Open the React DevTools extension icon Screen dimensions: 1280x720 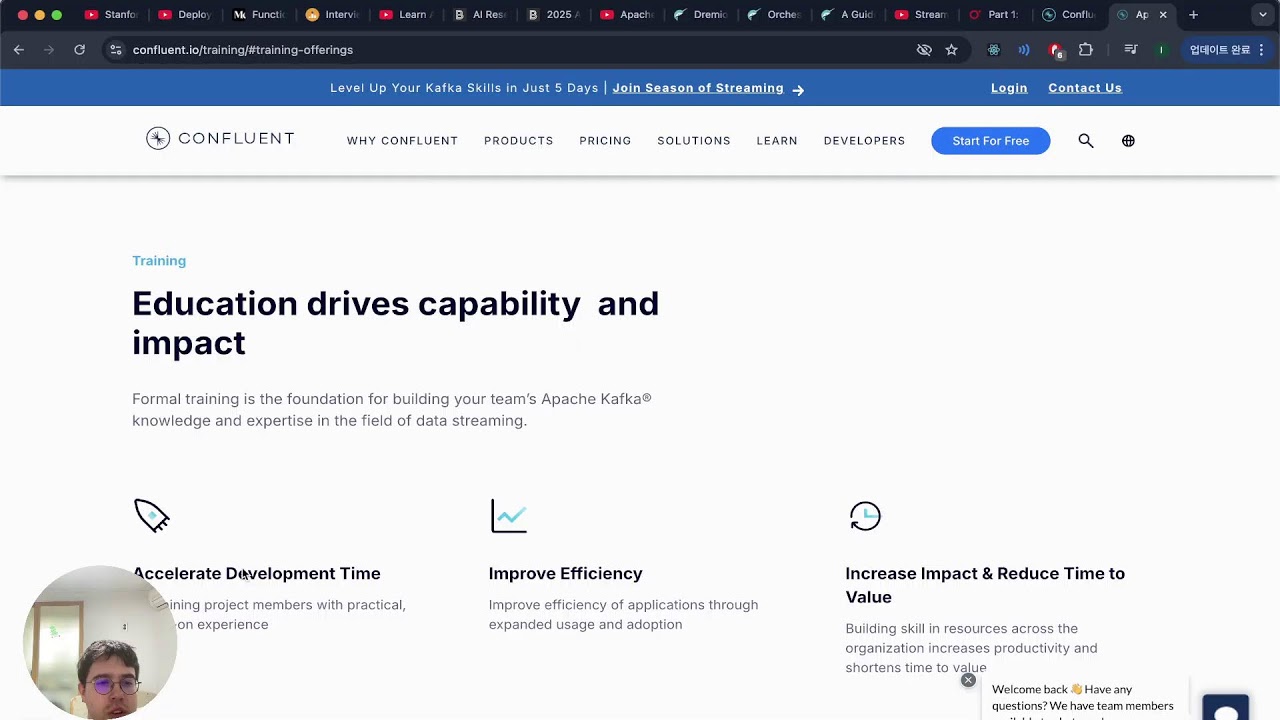coord(993,49)
